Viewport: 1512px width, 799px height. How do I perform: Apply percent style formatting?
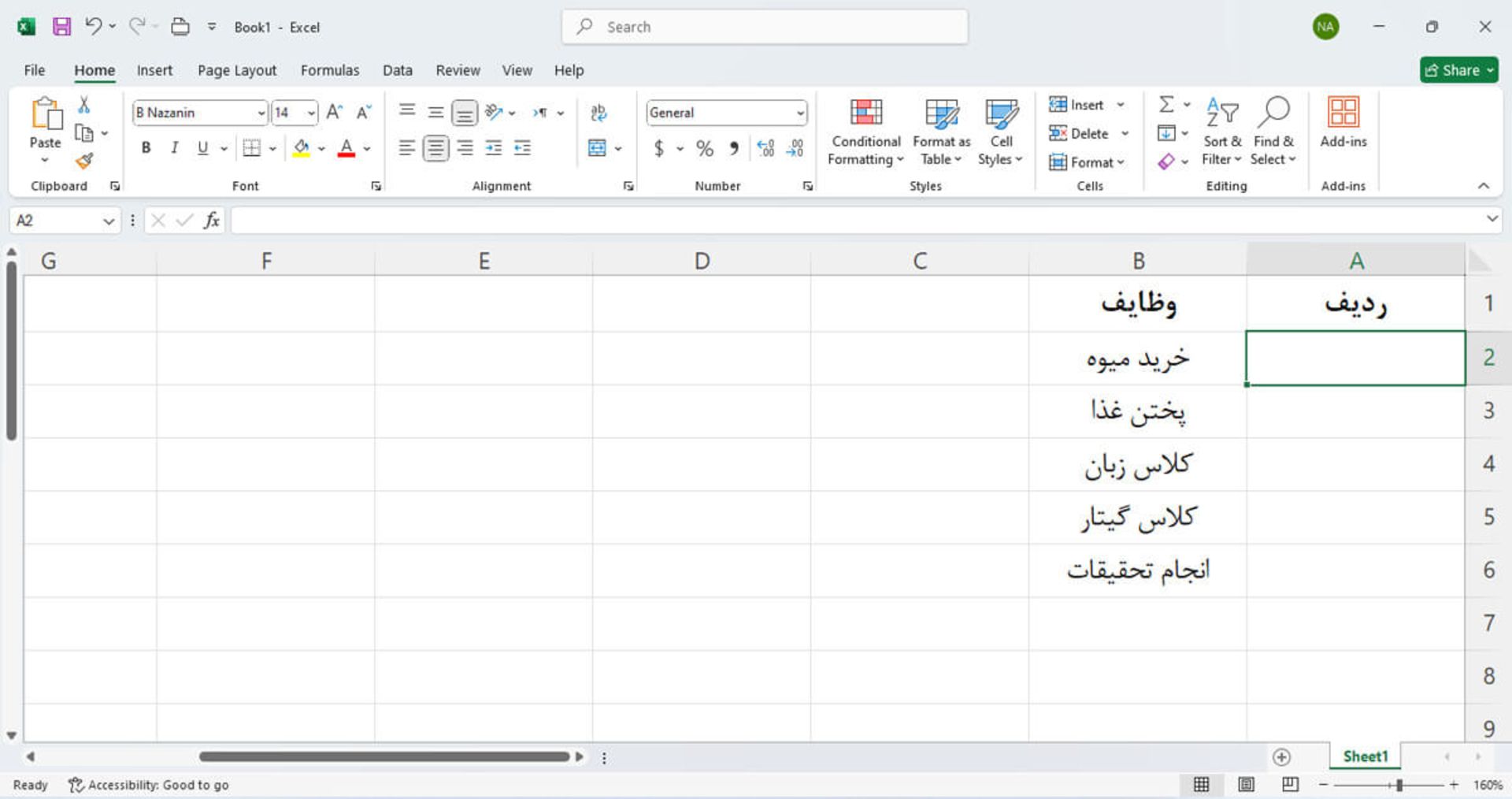(705, 147)
